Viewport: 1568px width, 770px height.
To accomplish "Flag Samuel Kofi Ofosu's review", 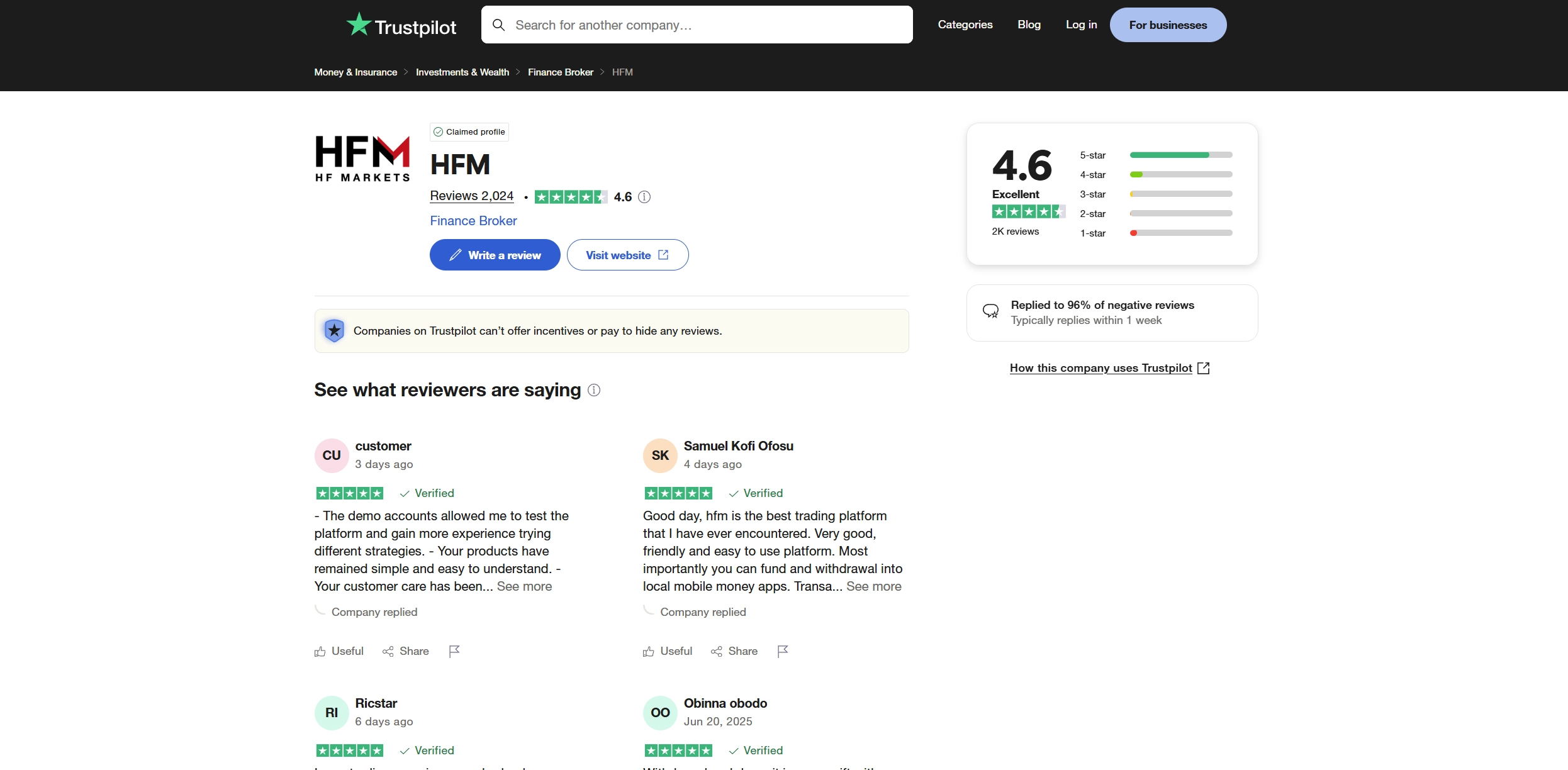I will [x=783, y=651].
